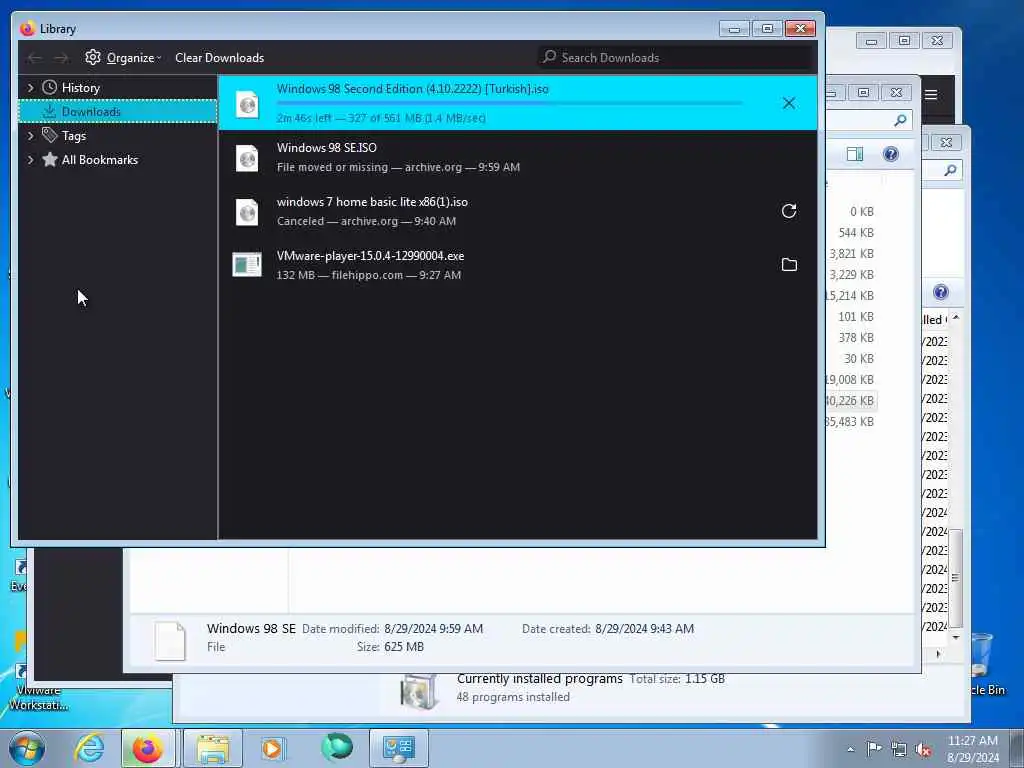This screenshot has height=768, width=1024.
Task: Click the green globe taskbar app
Action: coord(337,747)
